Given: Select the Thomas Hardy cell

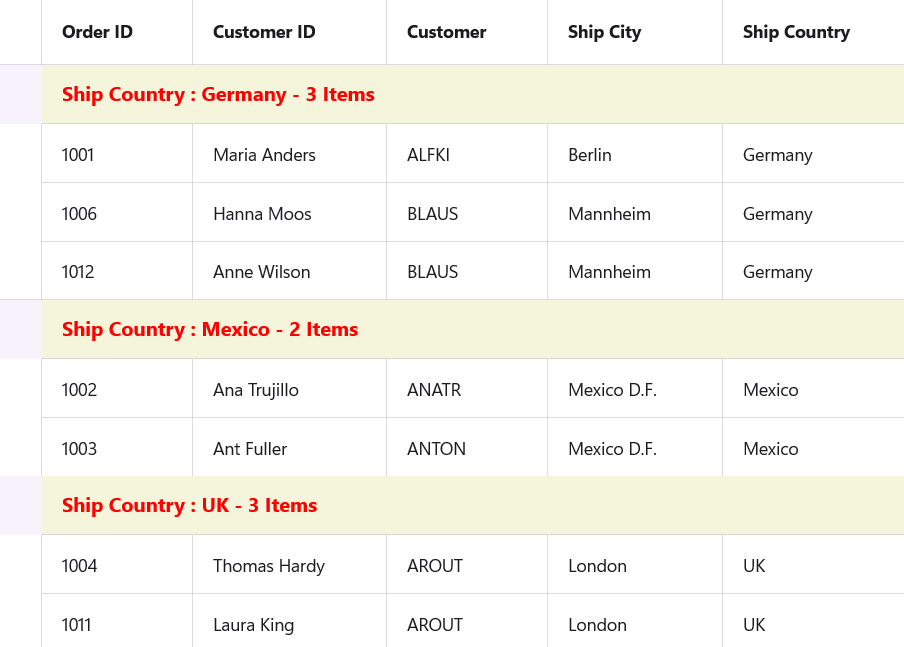Looking at the screenshot, I should [x=269, y=566].
